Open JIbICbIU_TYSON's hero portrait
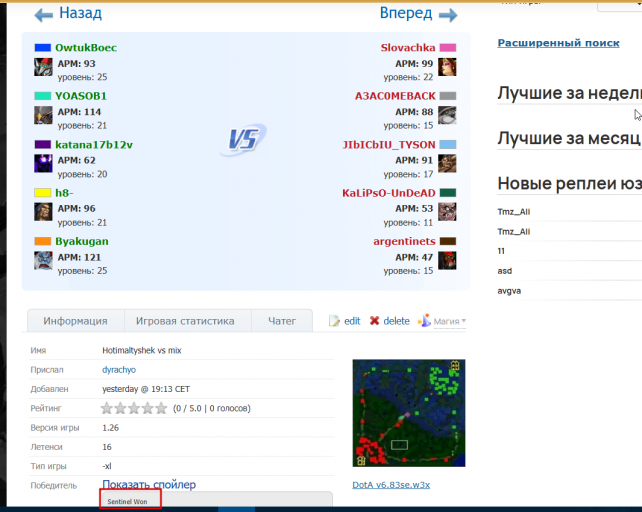This screenshot has width=642, height=512. coord(447,163)
